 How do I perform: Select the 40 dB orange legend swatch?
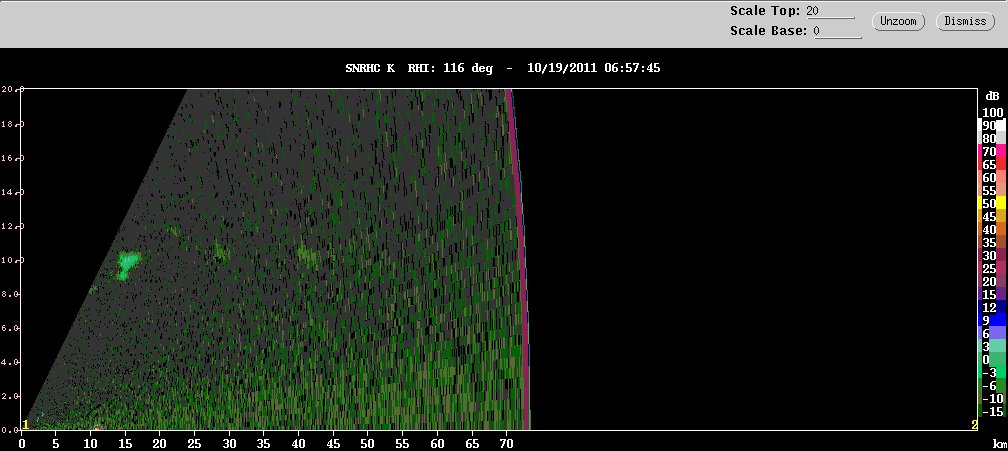tap(993, 230)
